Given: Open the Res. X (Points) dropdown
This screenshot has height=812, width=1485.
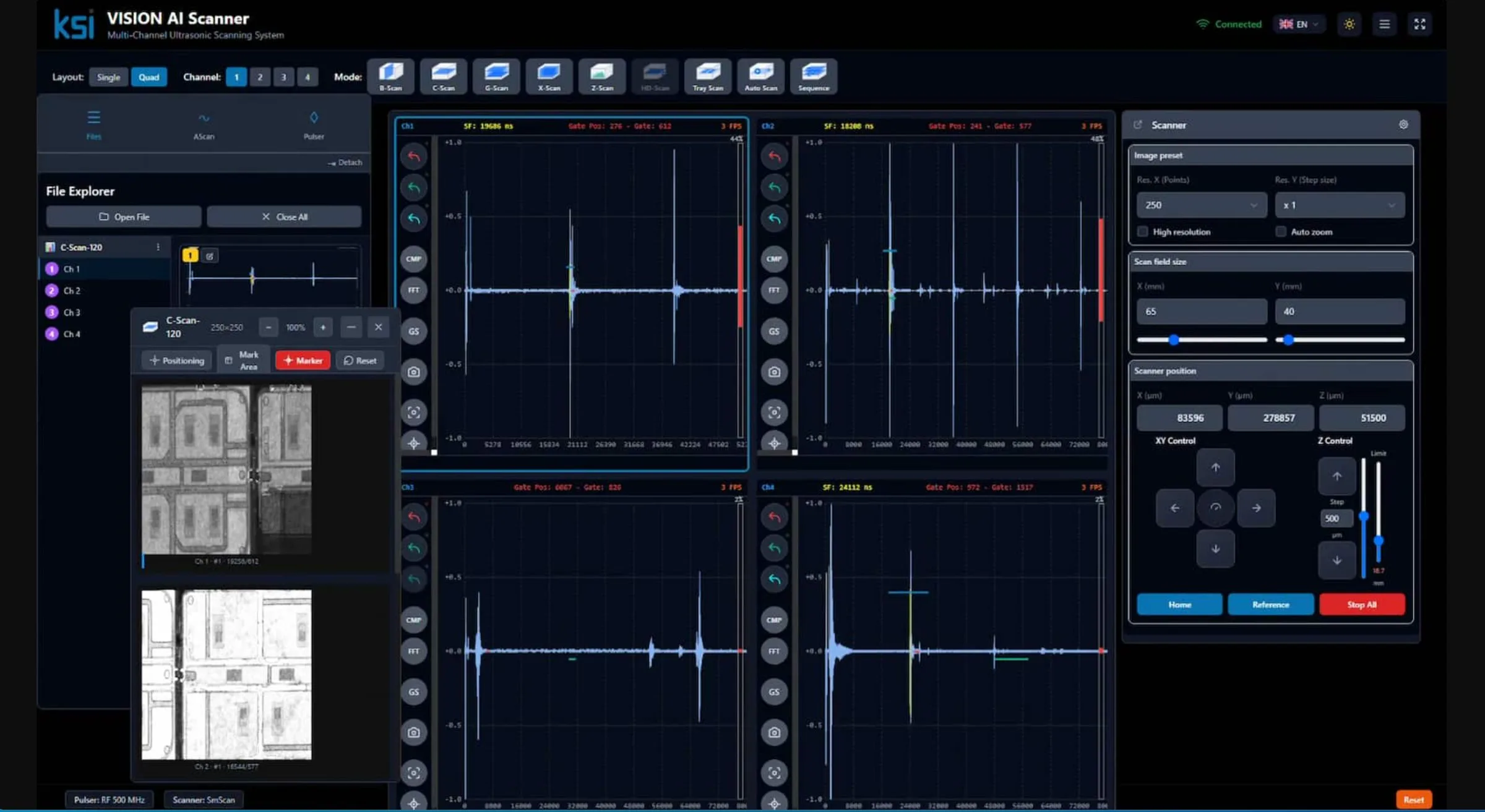Looking at the screenshot, I should tap(1201, 205).
